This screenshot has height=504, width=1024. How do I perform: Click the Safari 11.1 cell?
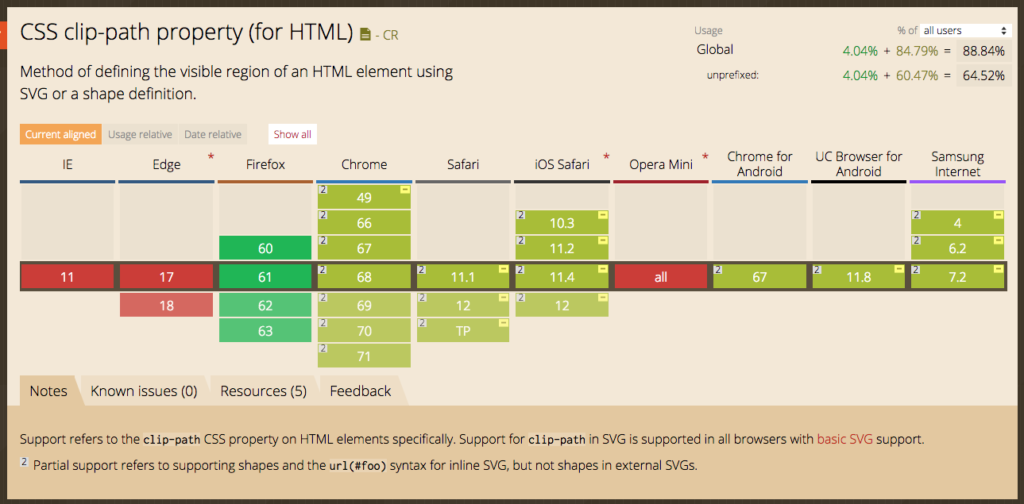click(463, 277)
